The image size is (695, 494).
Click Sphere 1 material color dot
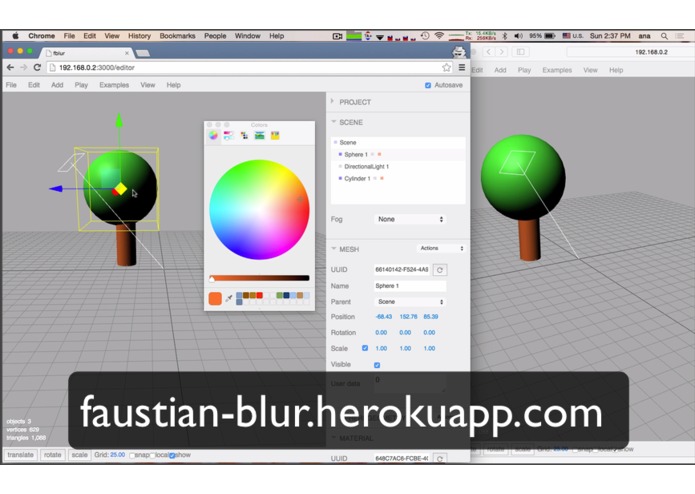(x=379, y=154)
